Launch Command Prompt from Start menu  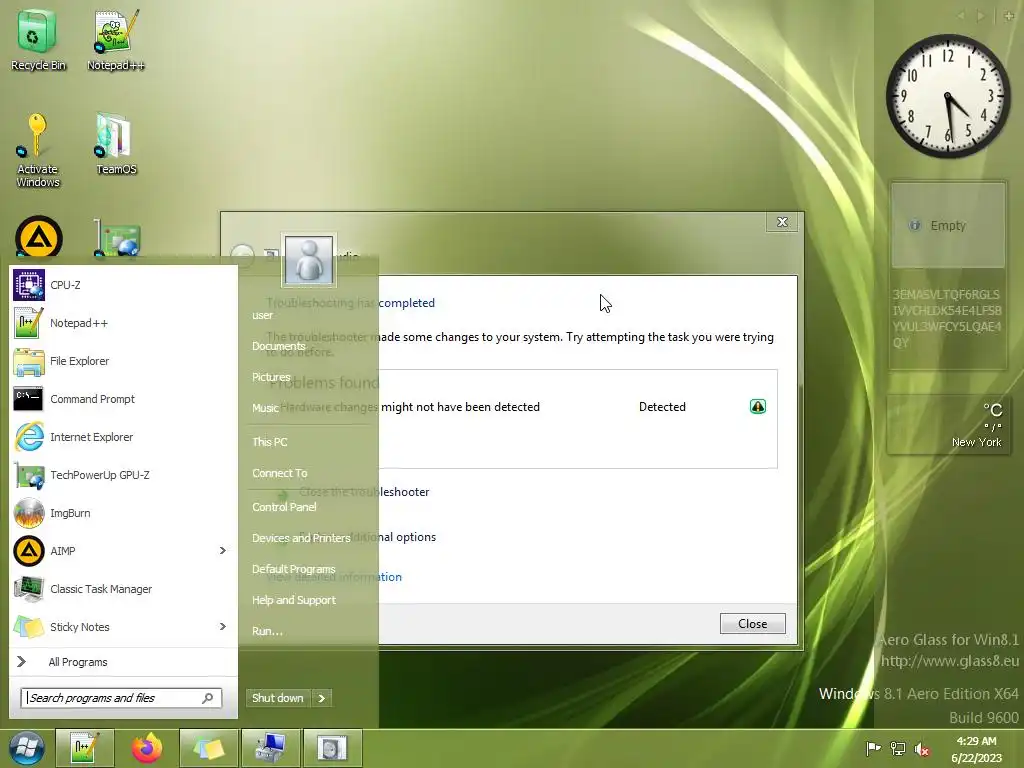(x=123, y=399)
